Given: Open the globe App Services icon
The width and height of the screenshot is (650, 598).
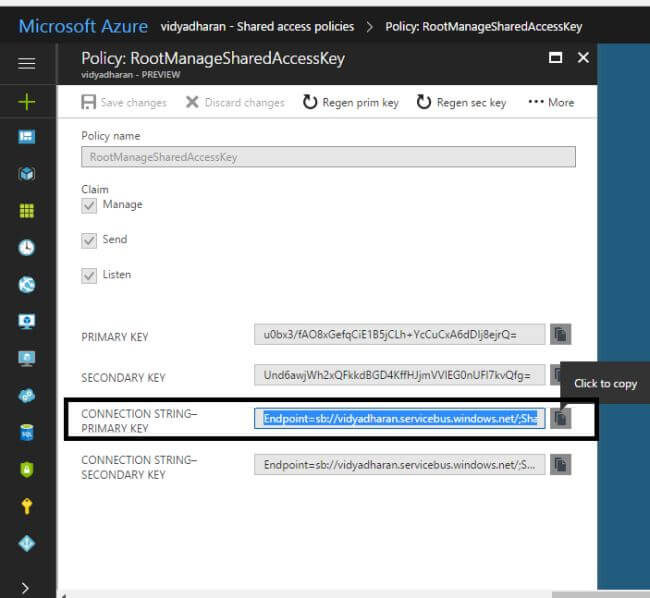Looking at the screenshot, I should pos(27,284).
